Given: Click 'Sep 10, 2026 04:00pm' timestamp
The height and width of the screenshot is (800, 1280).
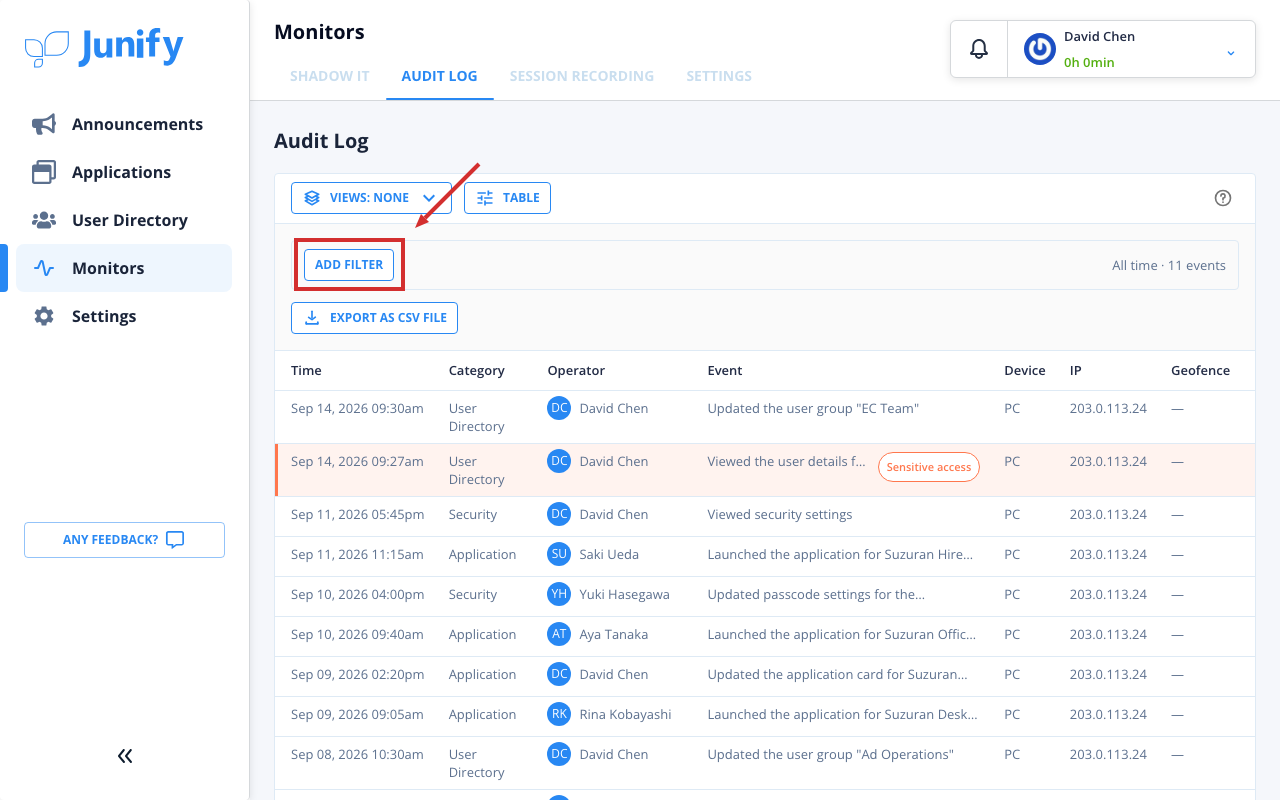Looking at the screenshot, I should coord(357,595).
